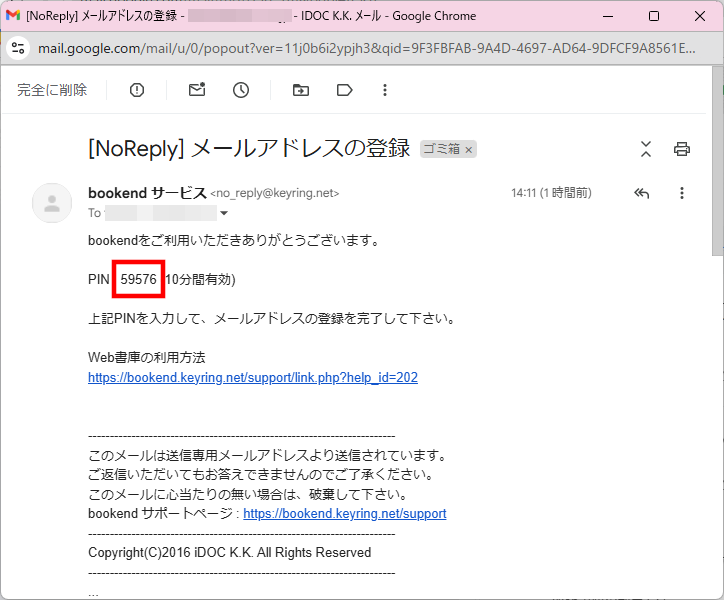Collapse all messages with the arrows icon
Viewport: 724px width, 600px height.
(x=646, y=149)
